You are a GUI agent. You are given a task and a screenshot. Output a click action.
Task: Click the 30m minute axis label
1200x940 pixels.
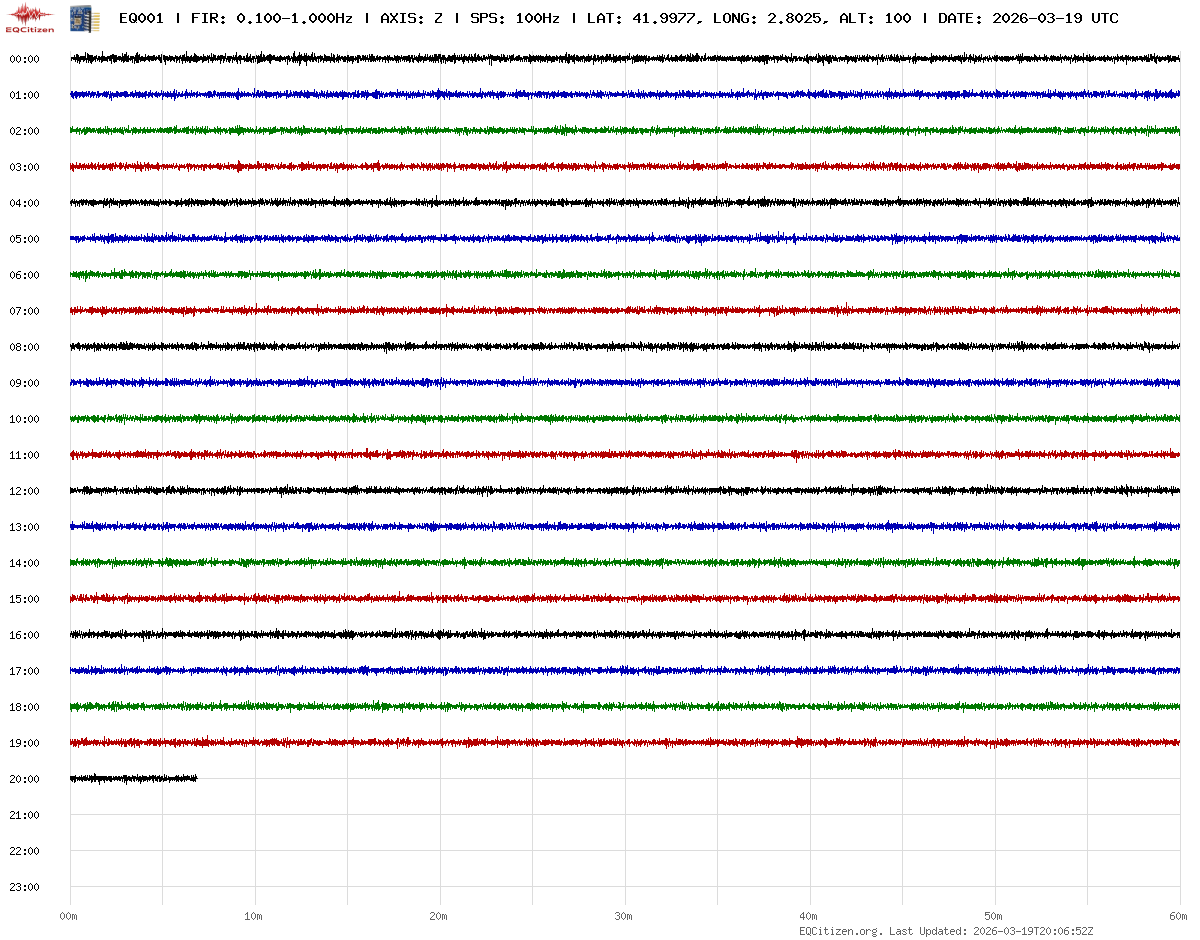tap(624, 917)
